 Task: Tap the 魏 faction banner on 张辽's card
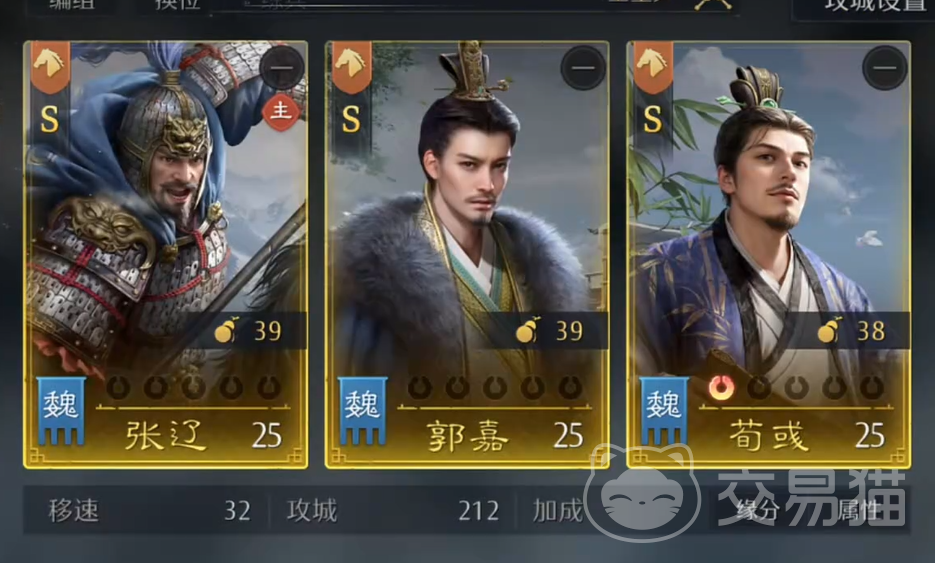61,410
